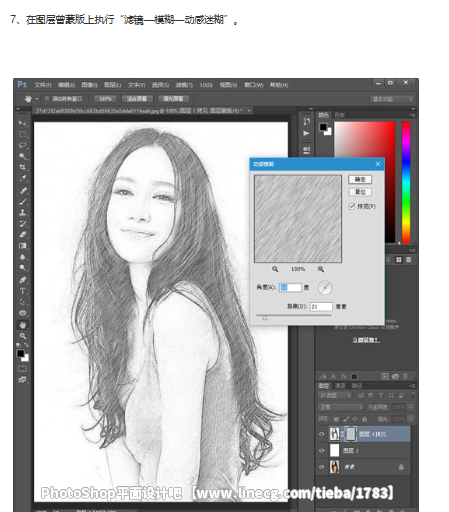The height and width of the screenshot is (512, 449).
Task: Toggle Quick Mask mode icon
Action: (x=22, y=369)
